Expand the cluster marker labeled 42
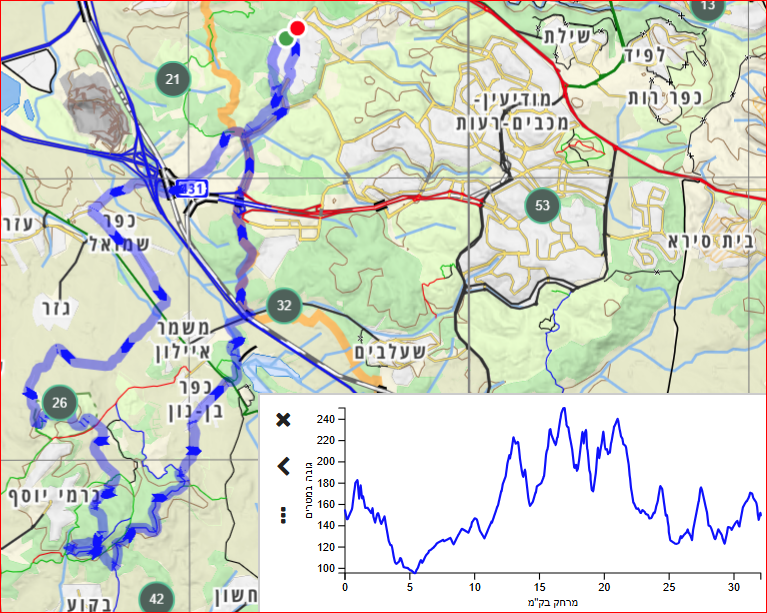 tap(156, 598)
